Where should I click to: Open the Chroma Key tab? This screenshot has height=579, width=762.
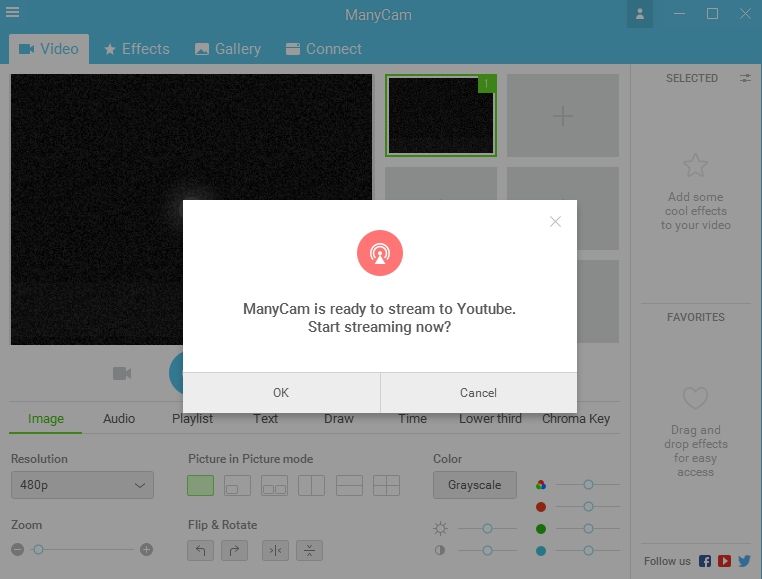(576, 419)
